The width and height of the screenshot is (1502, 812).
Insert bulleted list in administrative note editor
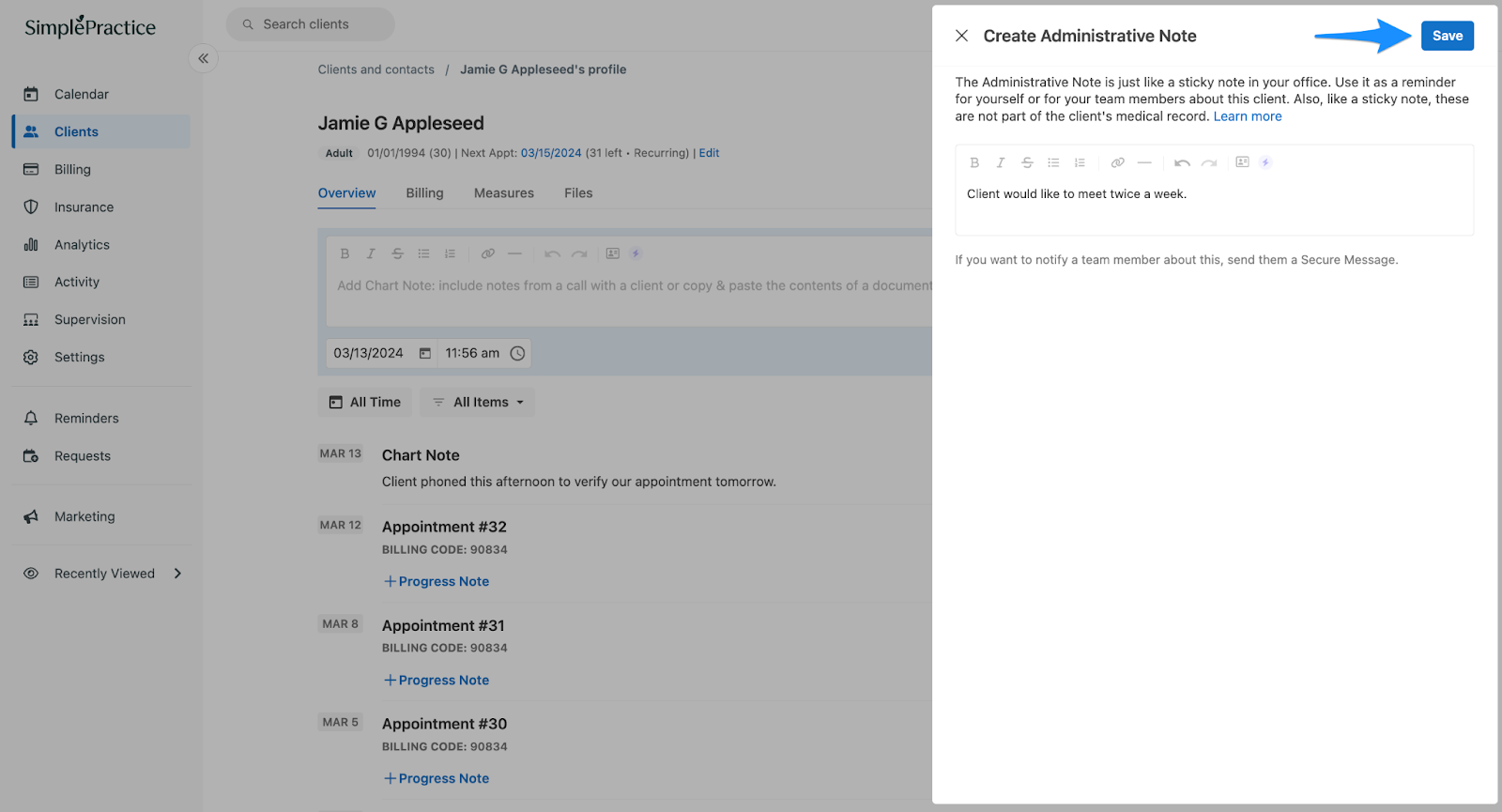(x=1053, y=162)
